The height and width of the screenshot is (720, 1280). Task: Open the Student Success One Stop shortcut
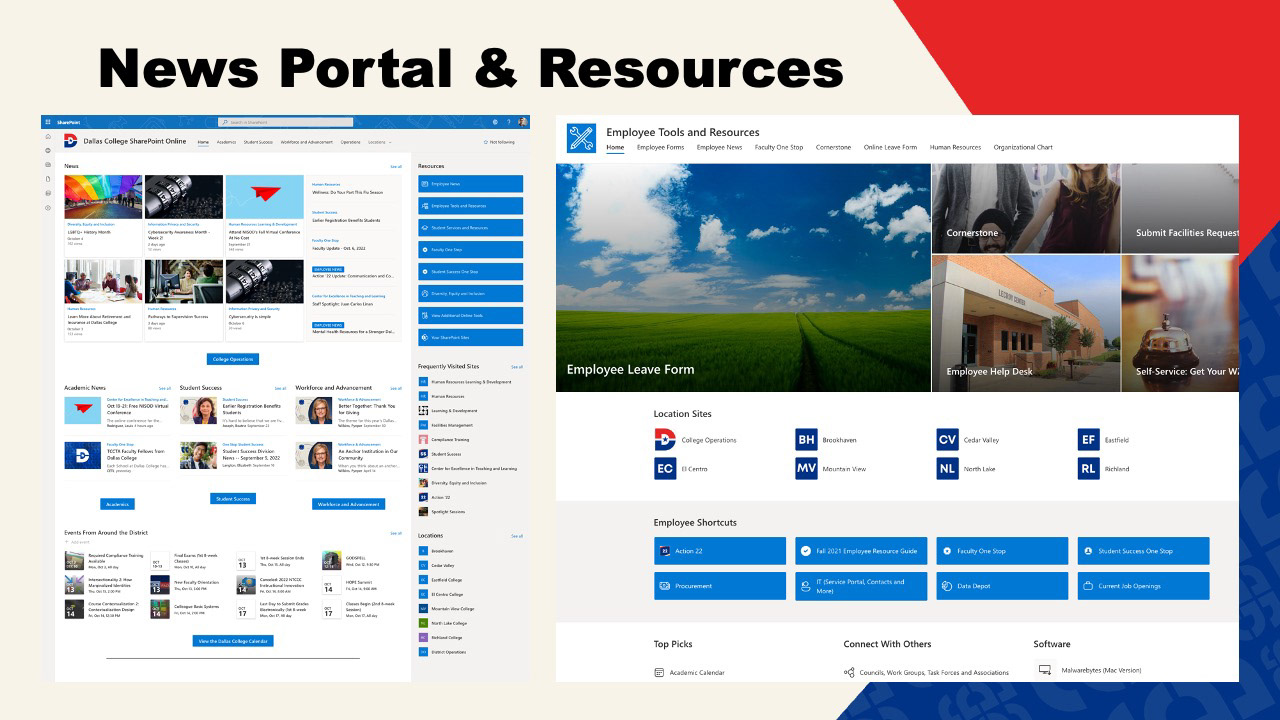[1143, 551]
